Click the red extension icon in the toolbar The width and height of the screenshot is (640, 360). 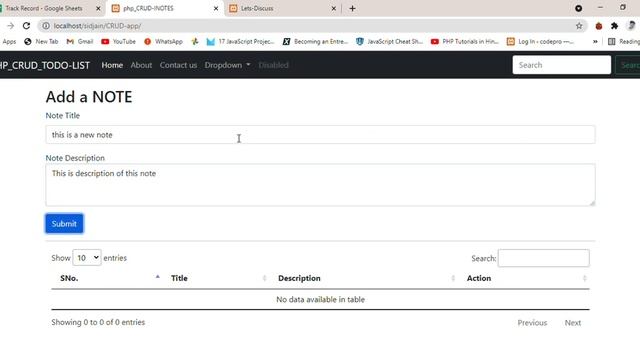click(598, 26)
